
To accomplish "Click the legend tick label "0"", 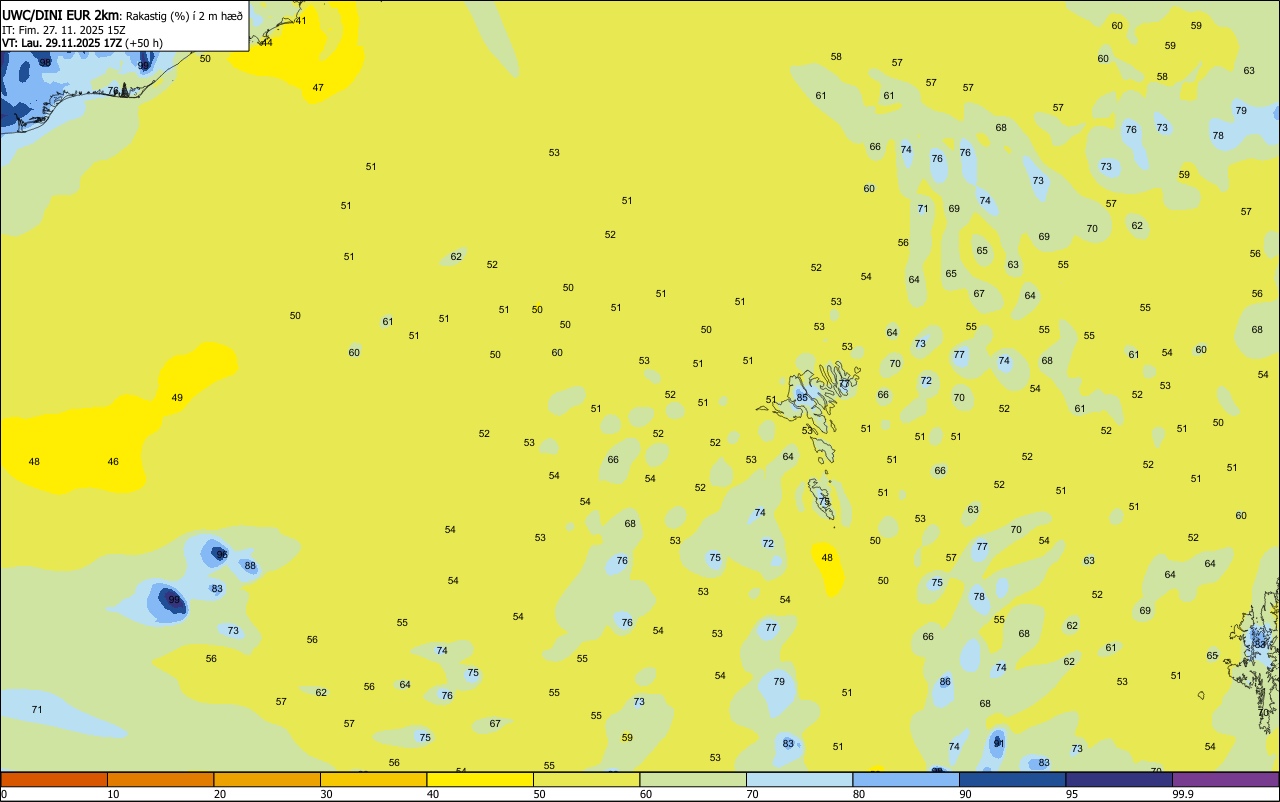I will pyautogui.click(x=4, y=794).
